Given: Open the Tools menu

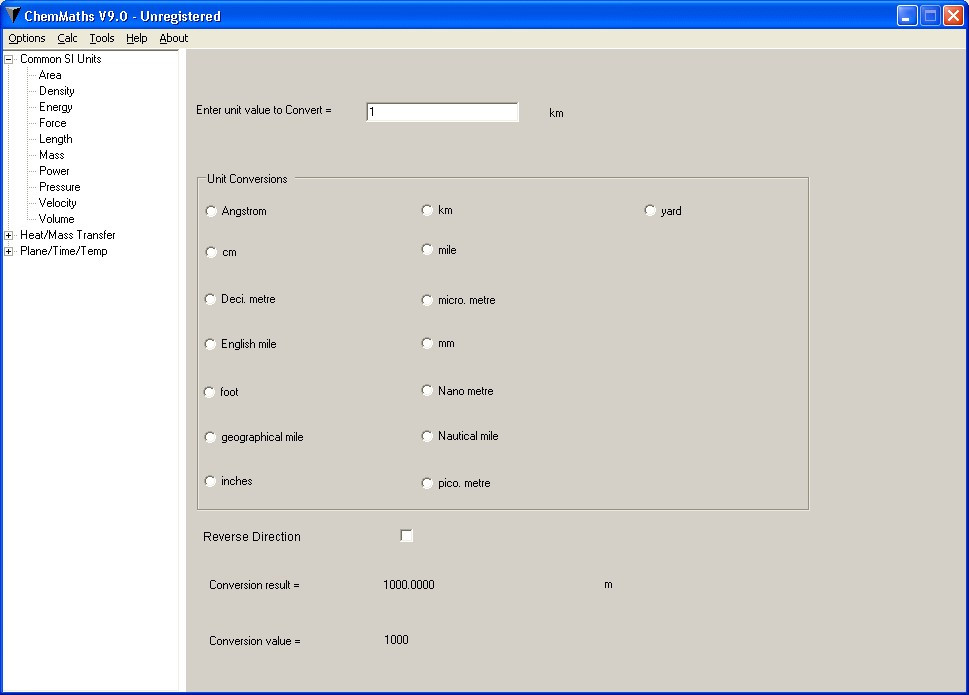Looking at the screenshot, I should pyautogui.click(x=102, y=38).
